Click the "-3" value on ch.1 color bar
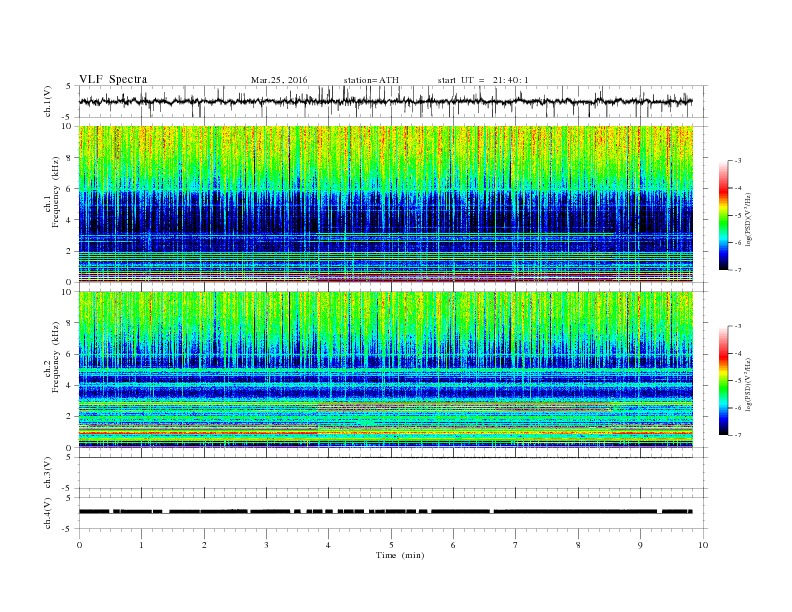This screenshot has height=612, width=792. click(738, 161)
